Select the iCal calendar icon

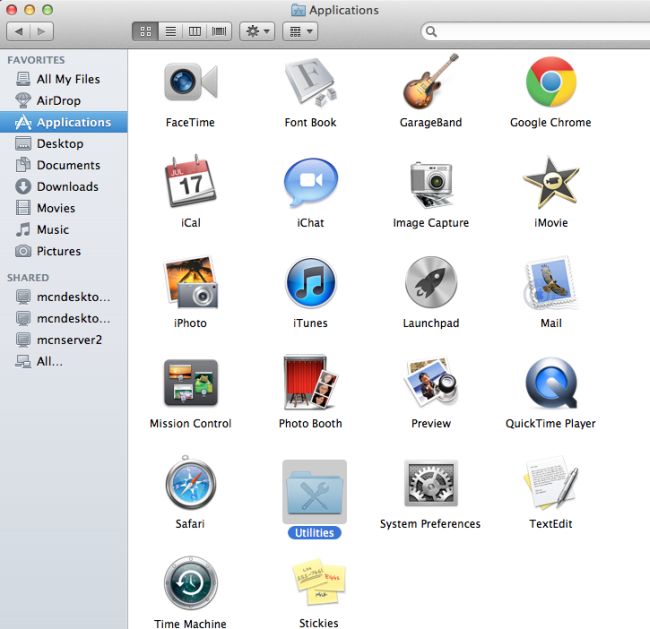(x=190, y=181)
